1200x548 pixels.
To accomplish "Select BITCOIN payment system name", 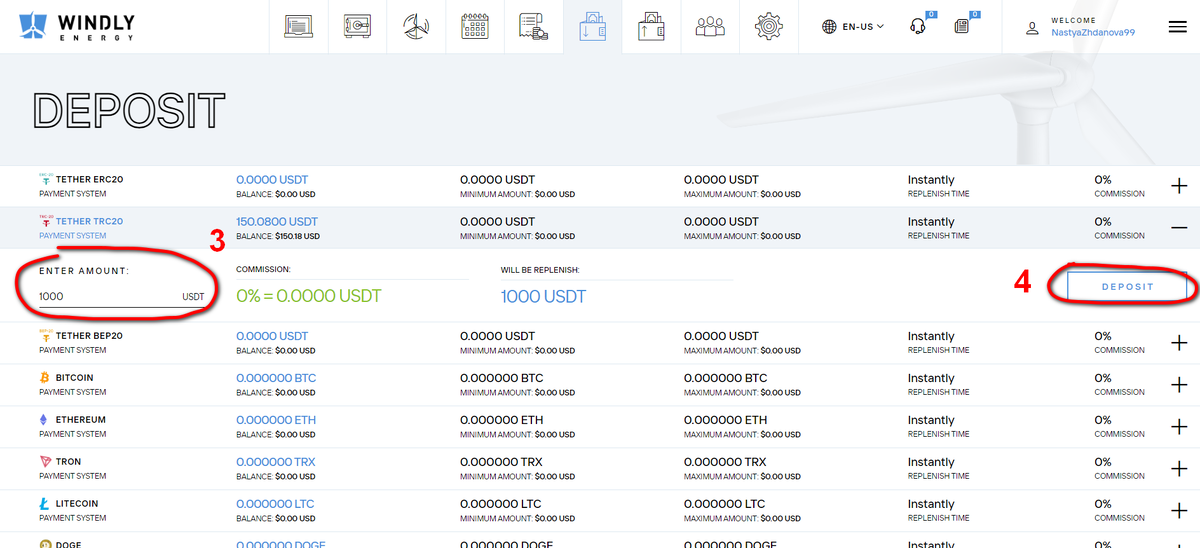I will pyautogui.click(x=75, y=379).
